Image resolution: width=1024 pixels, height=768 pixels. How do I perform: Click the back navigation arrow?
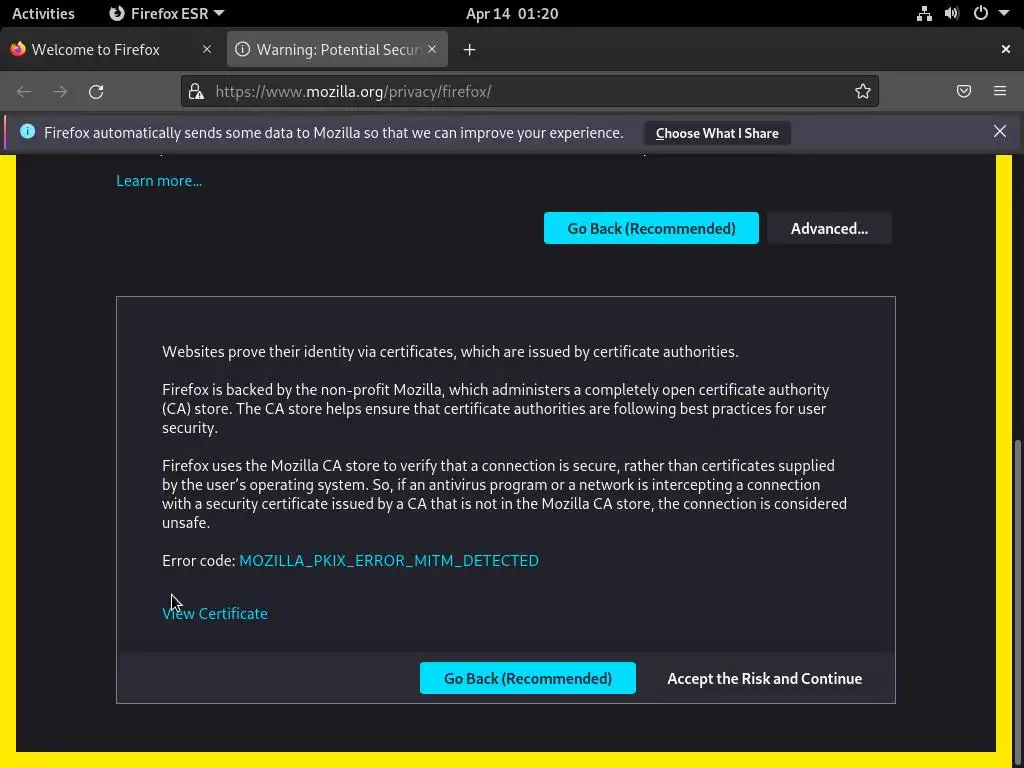coord(24,91)
